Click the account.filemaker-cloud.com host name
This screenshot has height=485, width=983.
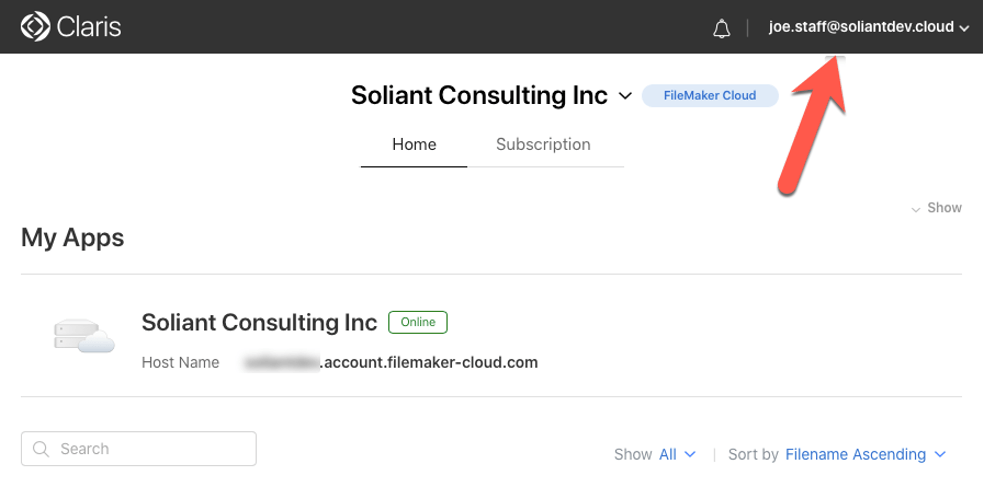392,362
